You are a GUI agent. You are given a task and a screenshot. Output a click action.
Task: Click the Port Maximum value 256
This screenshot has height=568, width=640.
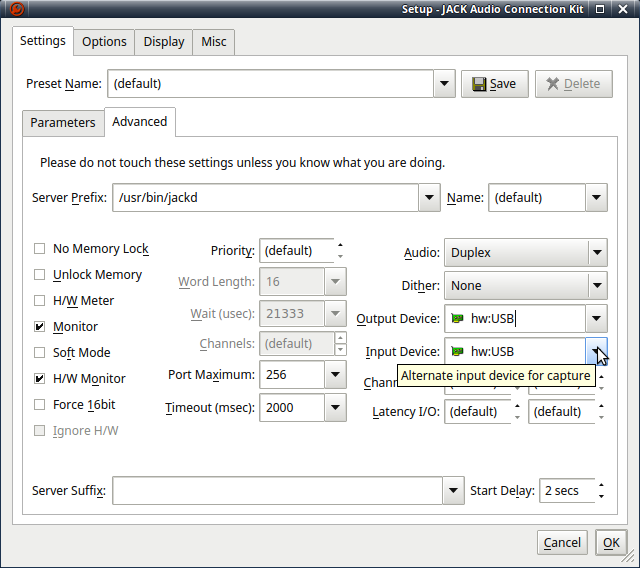292,375
